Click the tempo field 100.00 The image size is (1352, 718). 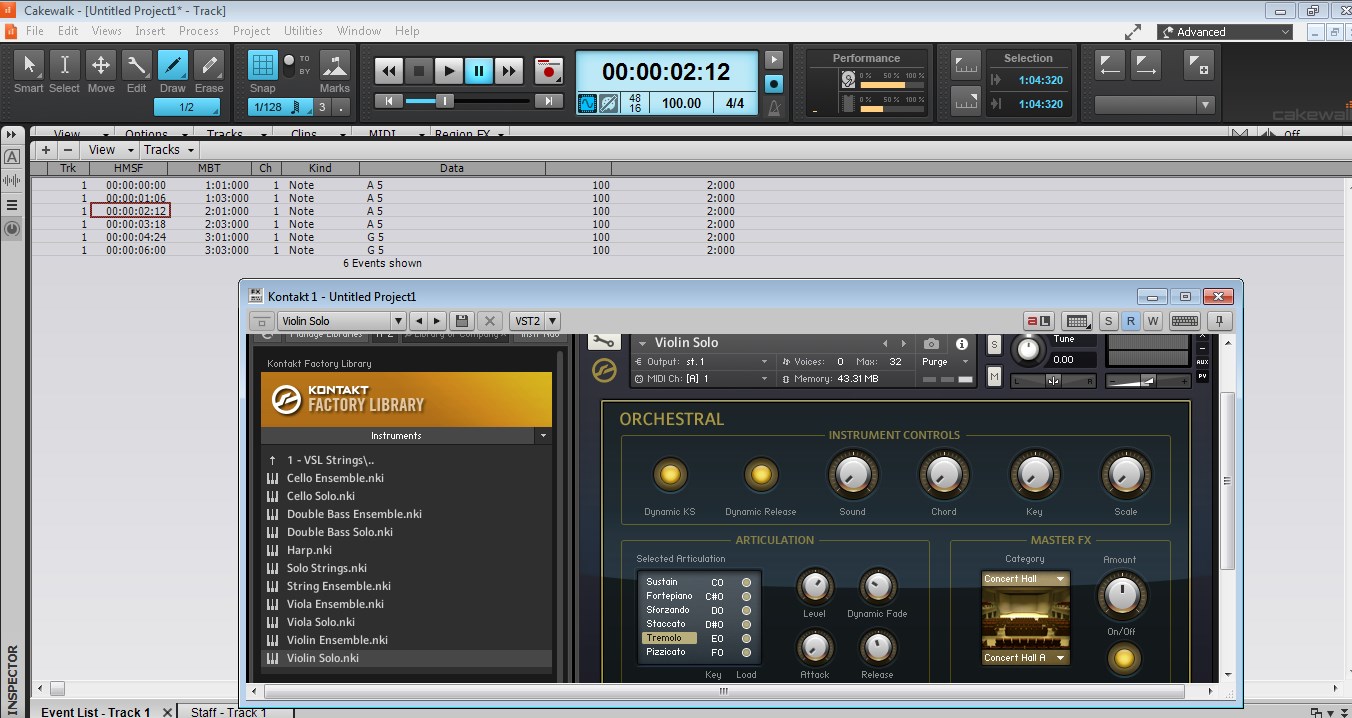[681, 103]
